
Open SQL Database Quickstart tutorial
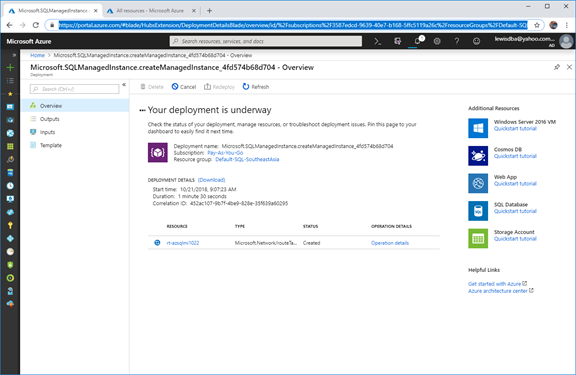click(x=515, y=211)
